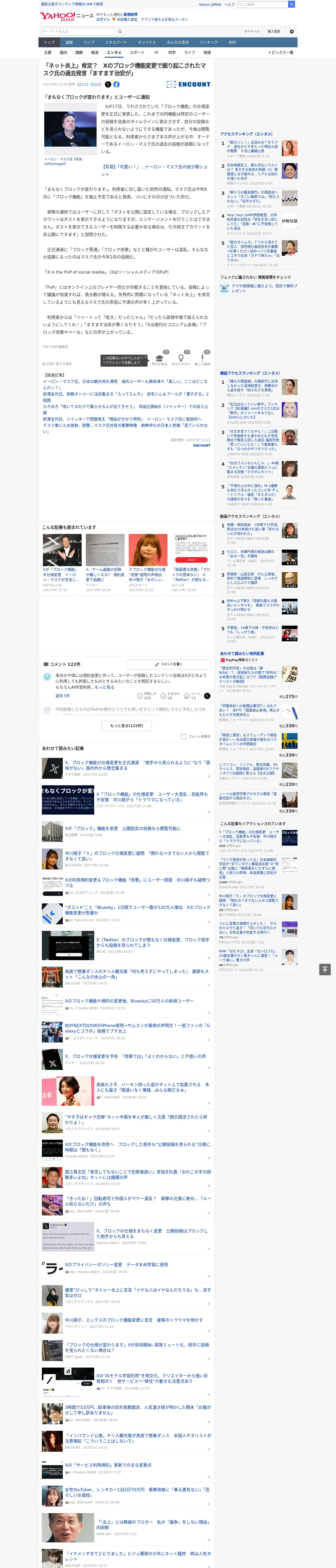The height and width of the screenshot is (1568, 336).
Task: Open トピックス一覧 link
Action: [x=281, y=52]
